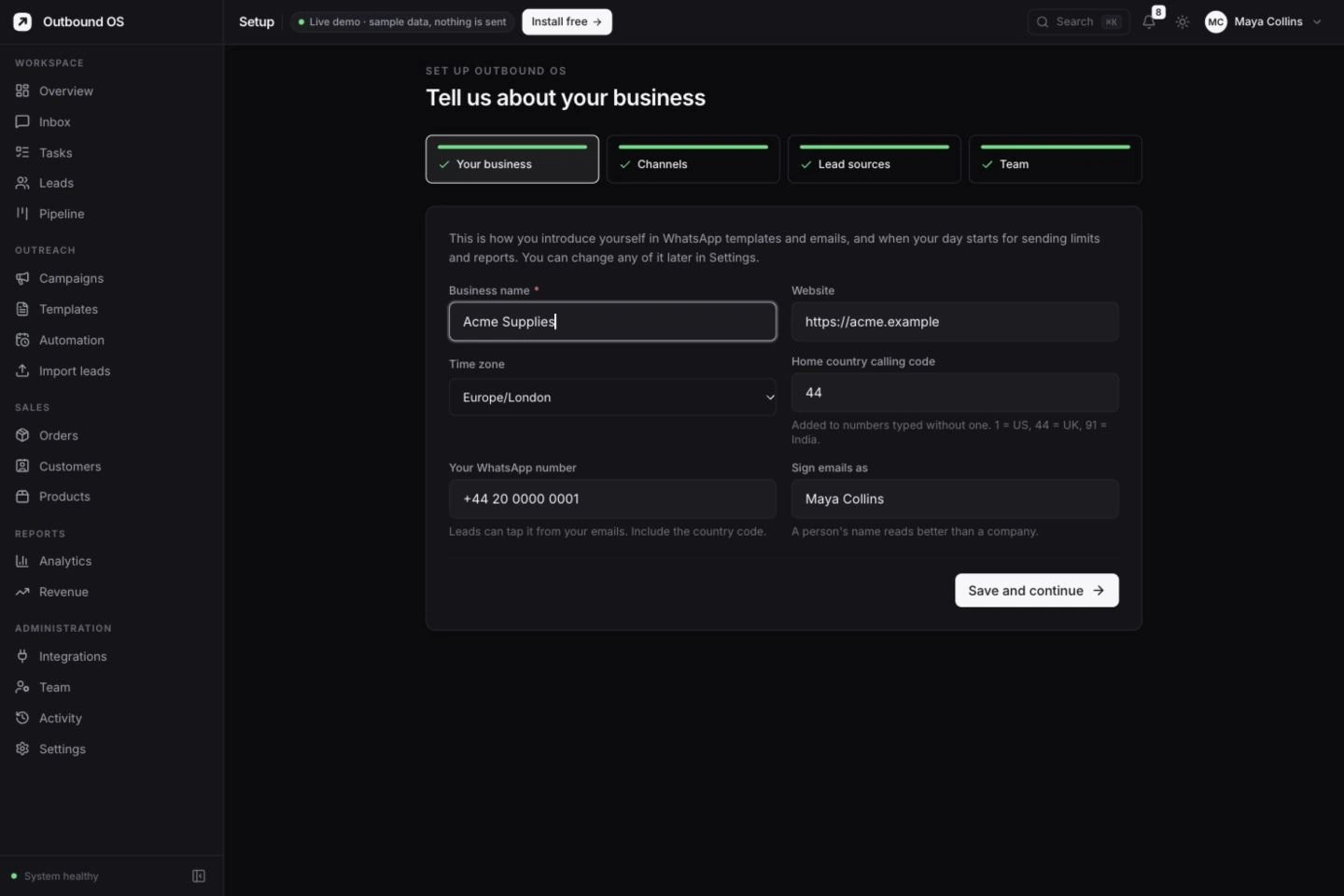
Task: Switch to the Channels step tab
Action: pyautogui.click(x=693, y=159)
